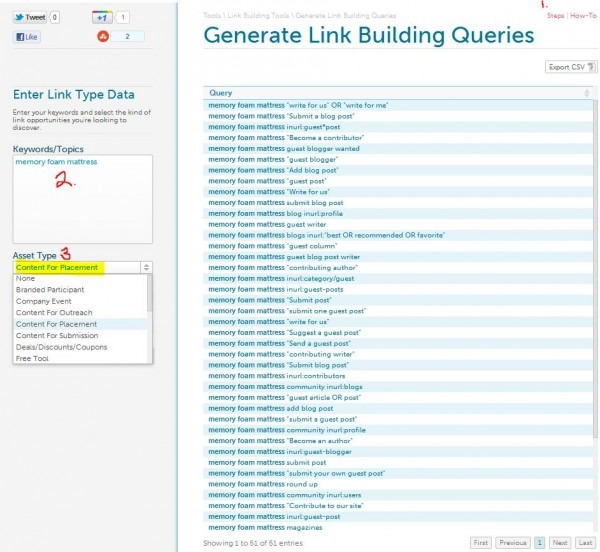Open the Asset Type dropdown
Viewport: 600px width, 552px height.
click(x=83, y=267)
